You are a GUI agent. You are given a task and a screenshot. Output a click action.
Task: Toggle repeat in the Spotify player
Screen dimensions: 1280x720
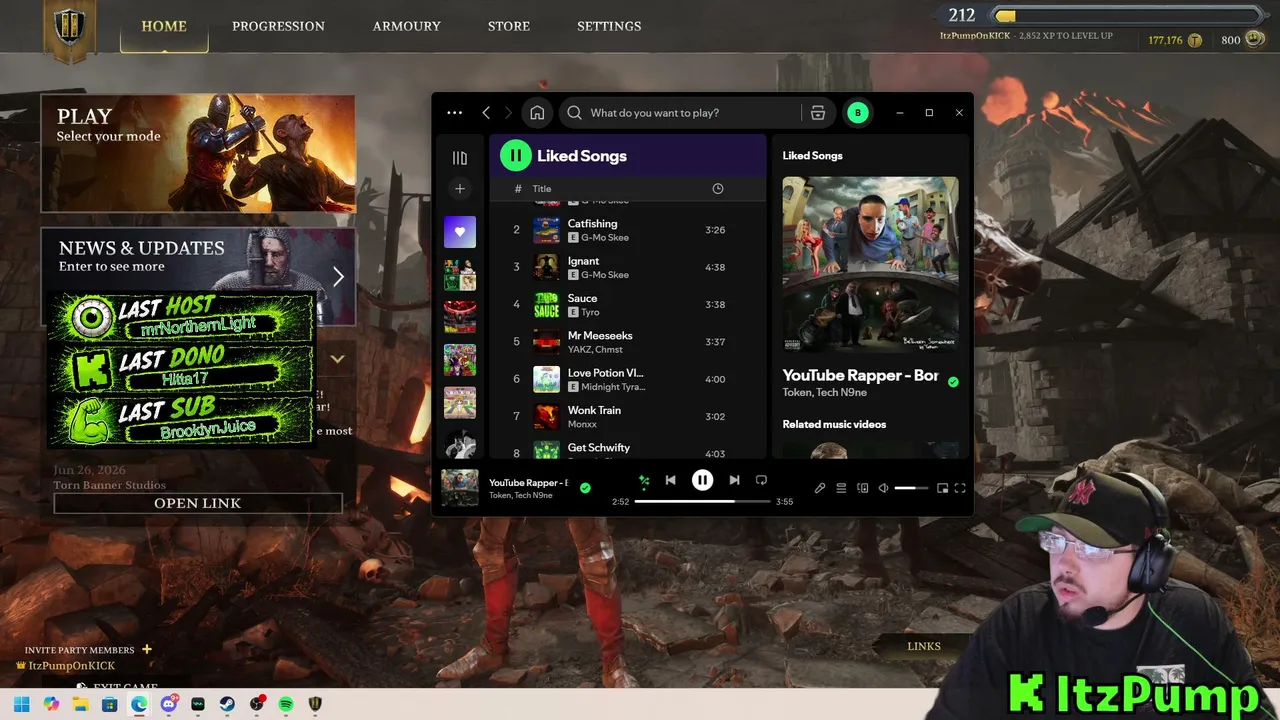pyautogui.click(x=761, y=481)
